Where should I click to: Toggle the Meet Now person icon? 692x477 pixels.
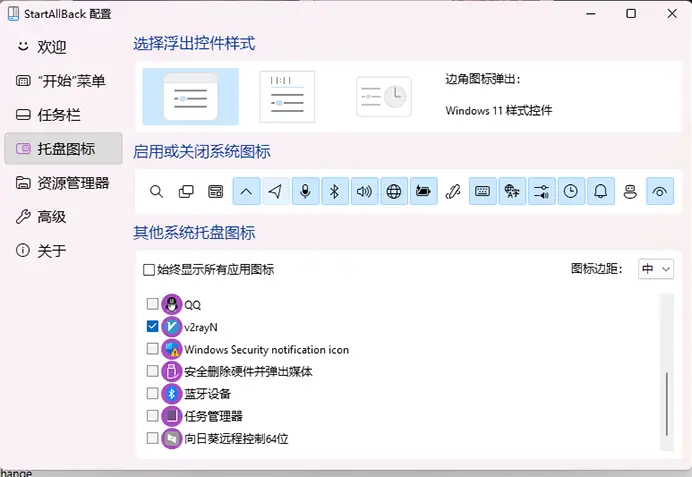tap(631, 192)
